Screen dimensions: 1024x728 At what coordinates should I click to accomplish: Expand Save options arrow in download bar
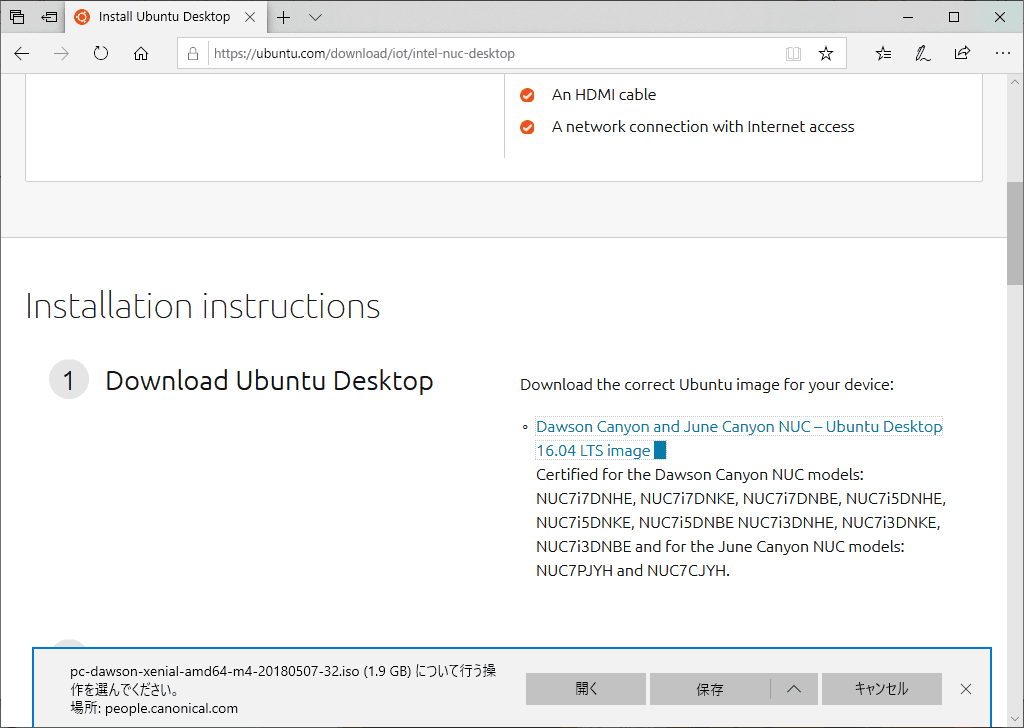click(794, 688)
